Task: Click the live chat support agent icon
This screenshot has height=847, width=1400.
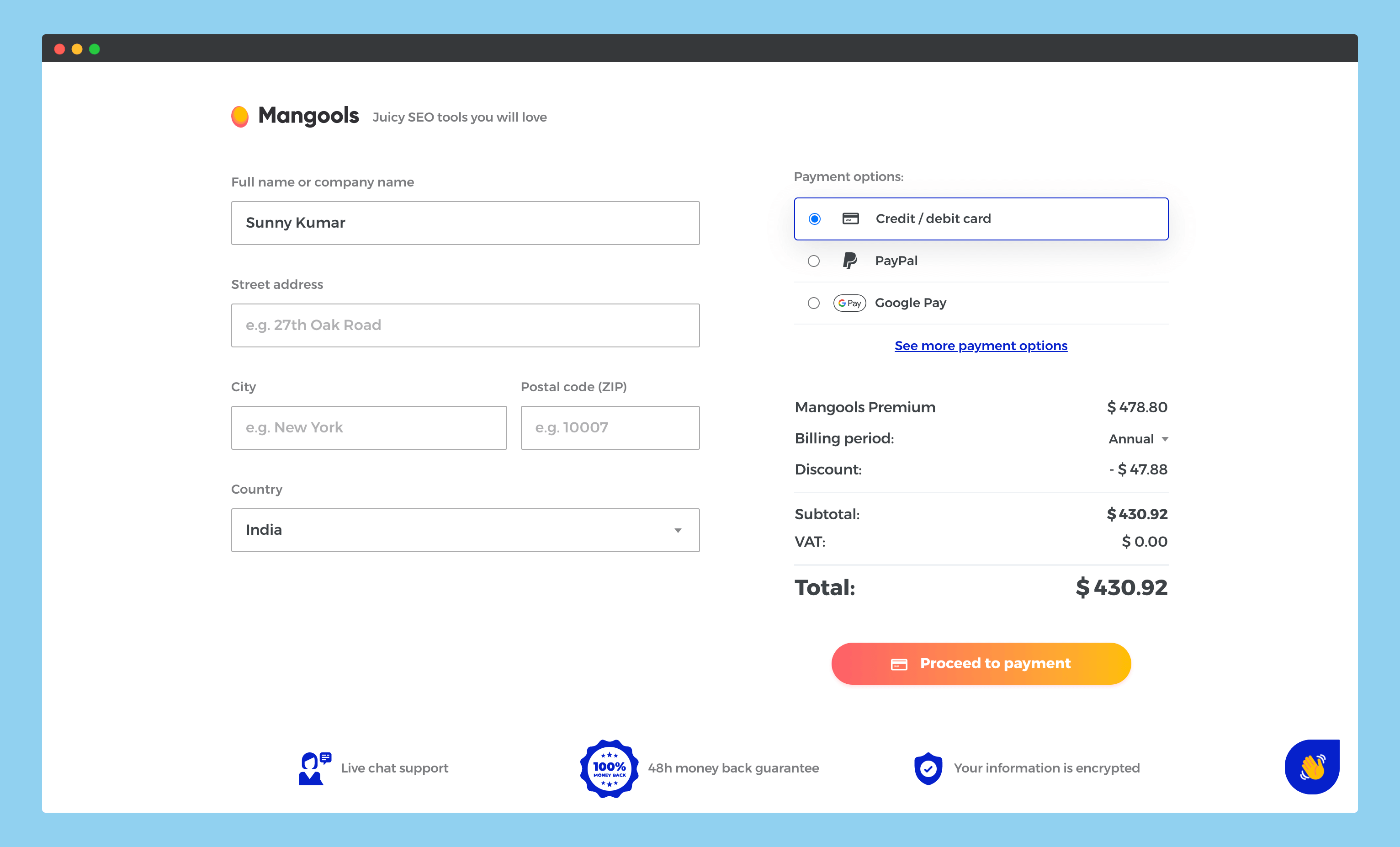Action: pyautogui.click(x=313, y=768)
